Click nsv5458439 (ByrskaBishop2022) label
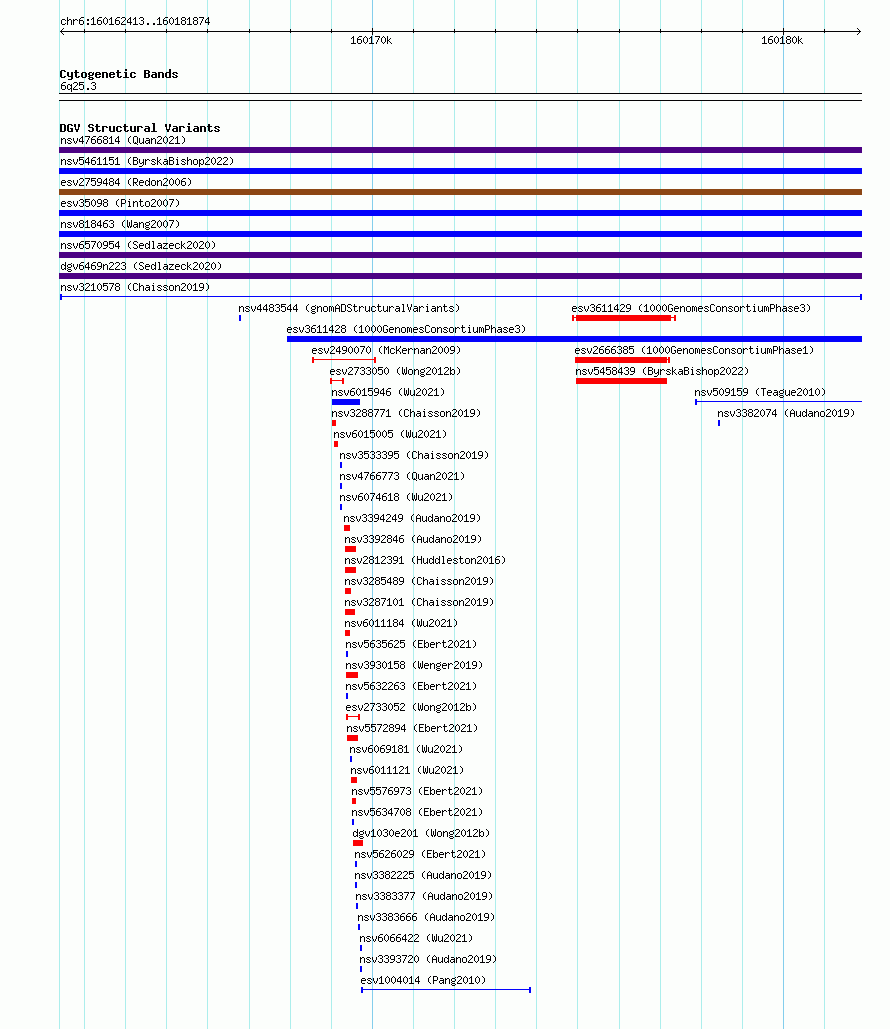Screen dimensions: 890x1029 [662, 371]
